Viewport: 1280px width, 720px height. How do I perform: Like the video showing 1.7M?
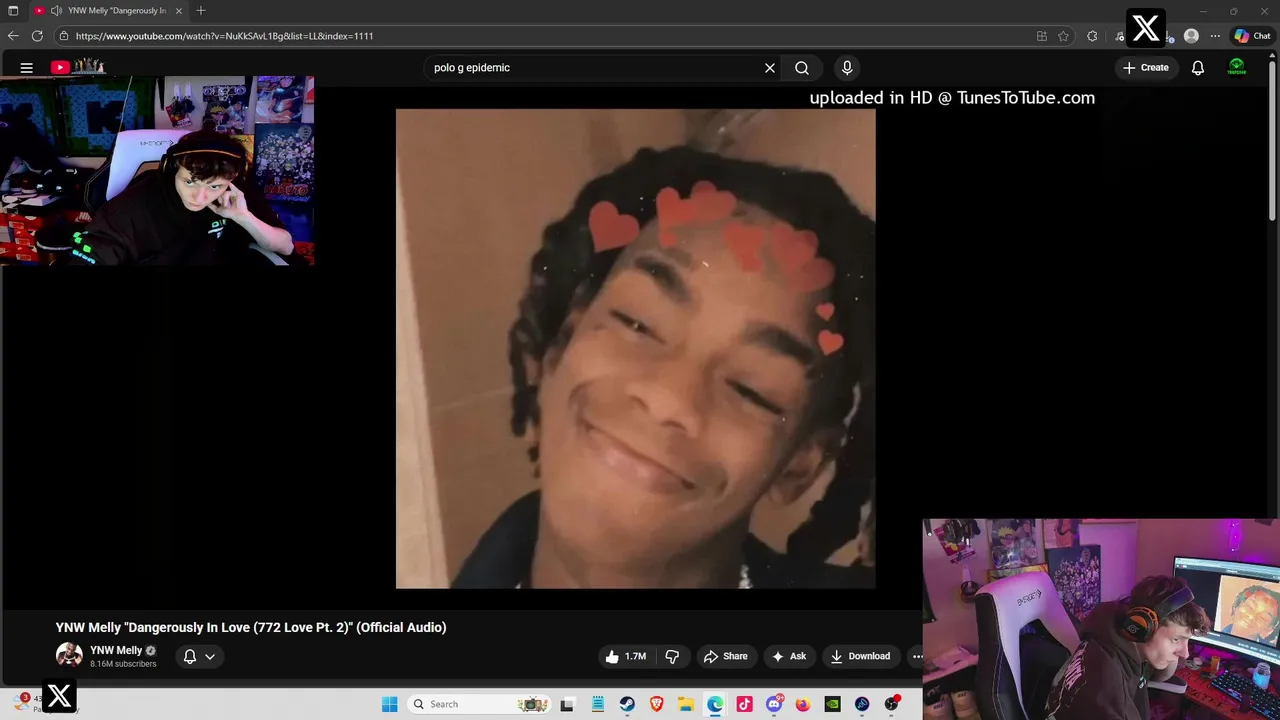[626, 656]
